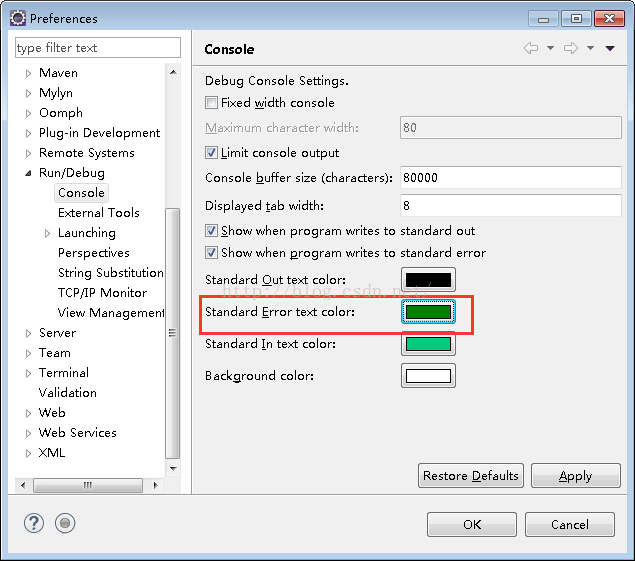The height and width of the screenshot is (561, 635).
Task: Click the tree scroll down arrow
Action: 173,469
